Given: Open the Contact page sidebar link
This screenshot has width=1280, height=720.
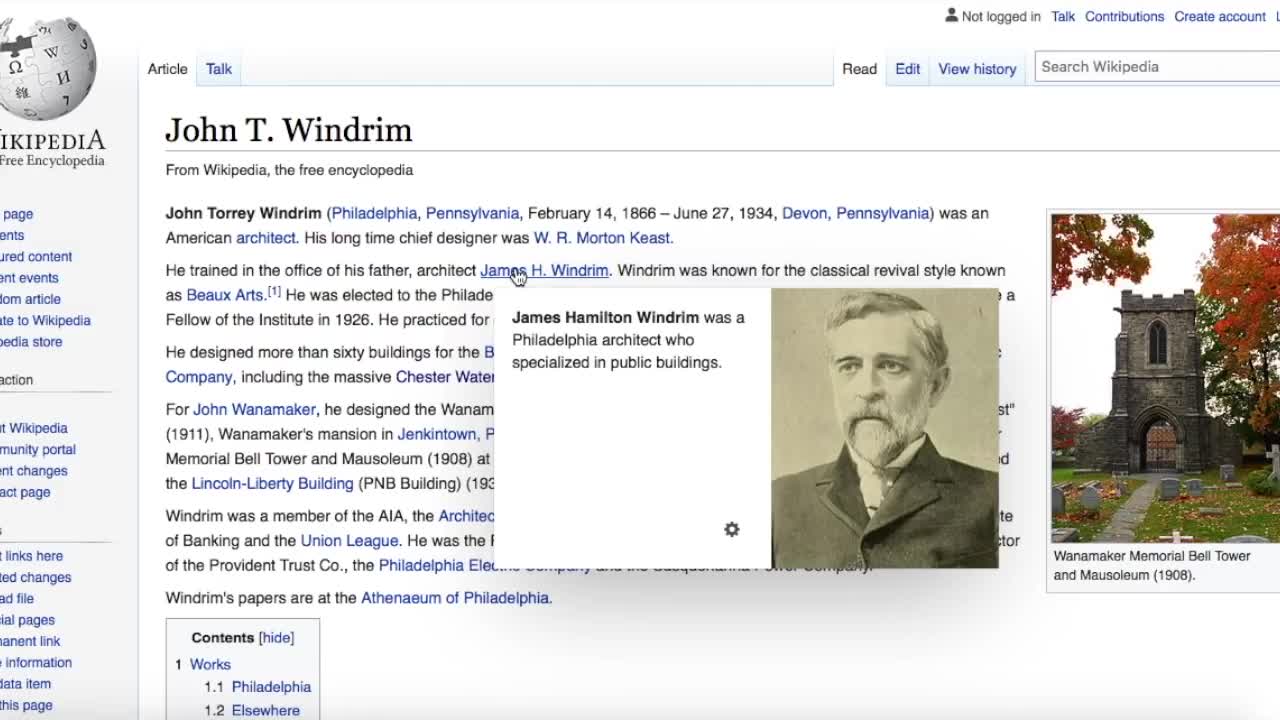Looking at the screenshot, I should pos(25,492).
